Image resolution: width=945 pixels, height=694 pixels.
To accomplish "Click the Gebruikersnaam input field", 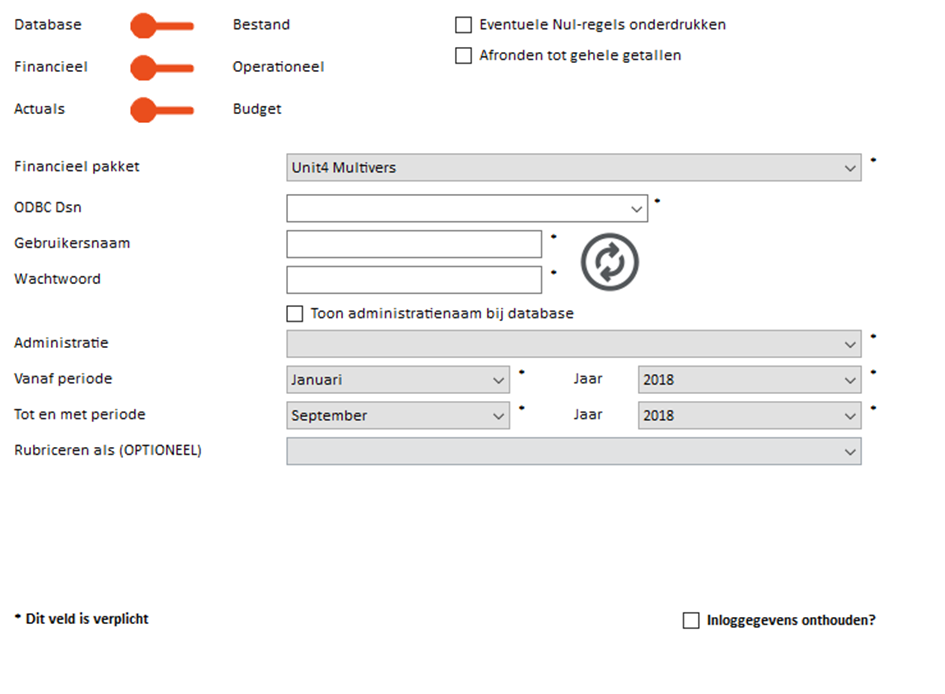I will click(414, 244).
